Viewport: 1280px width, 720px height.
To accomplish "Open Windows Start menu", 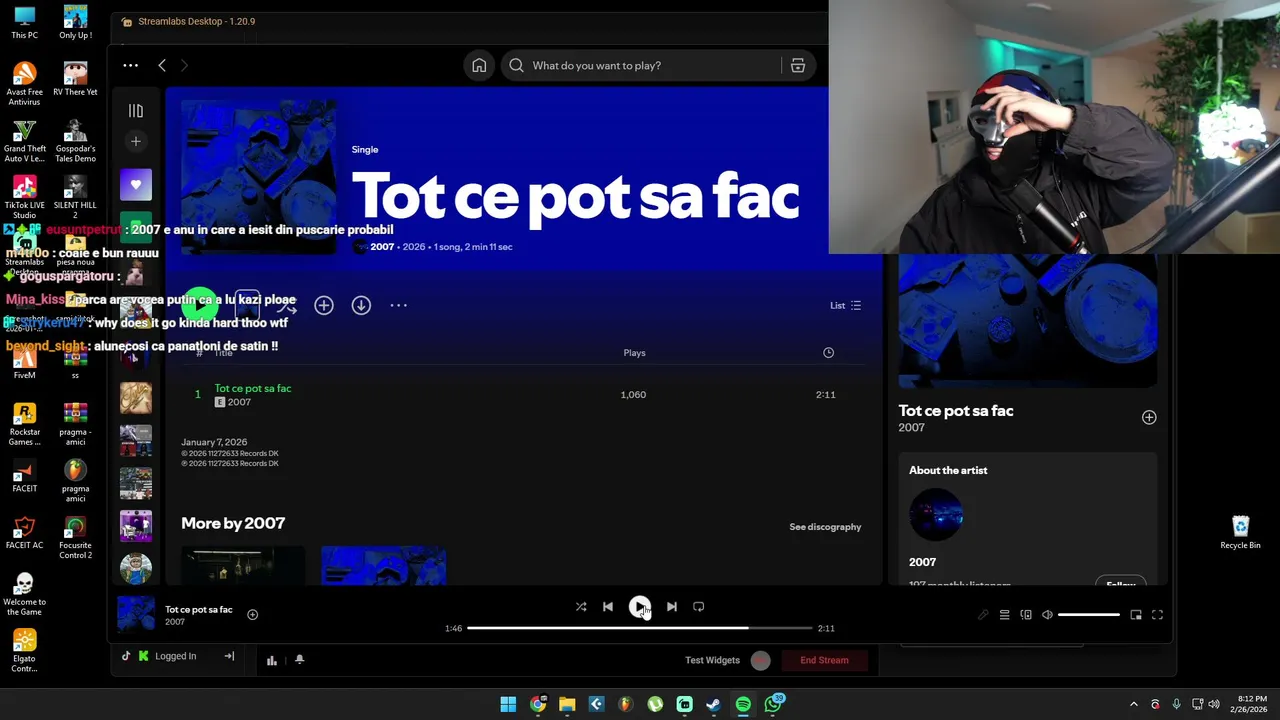I will tap(508, 705).
